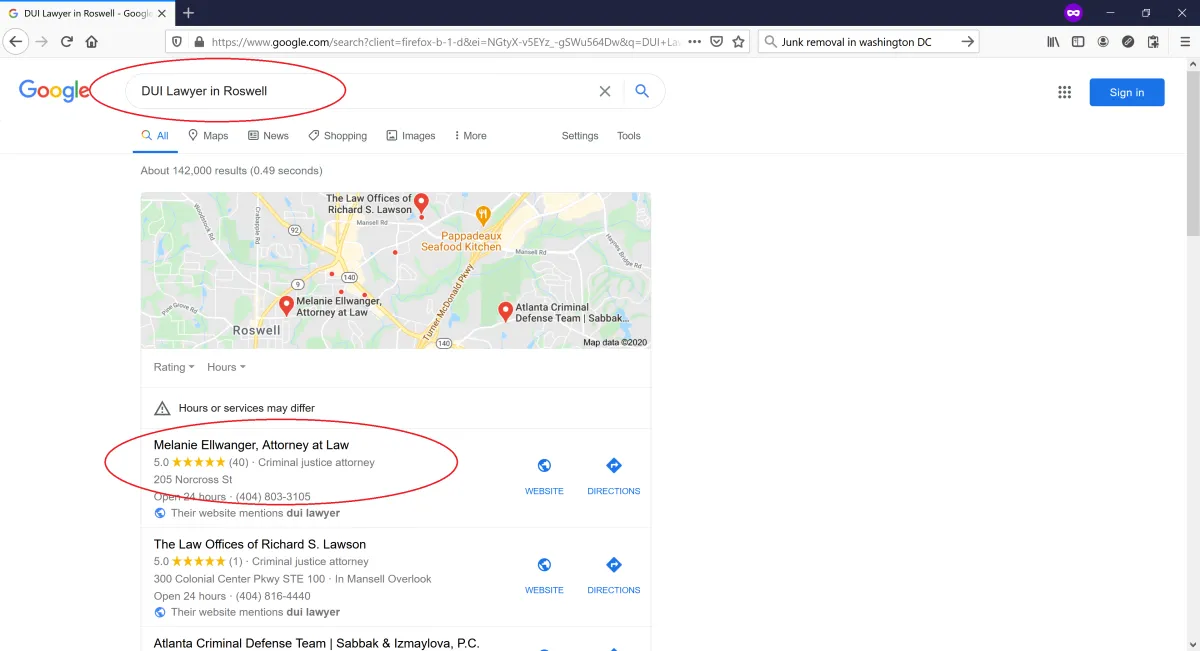
Task: Open the Firefox account icon
Action: 1103,42
